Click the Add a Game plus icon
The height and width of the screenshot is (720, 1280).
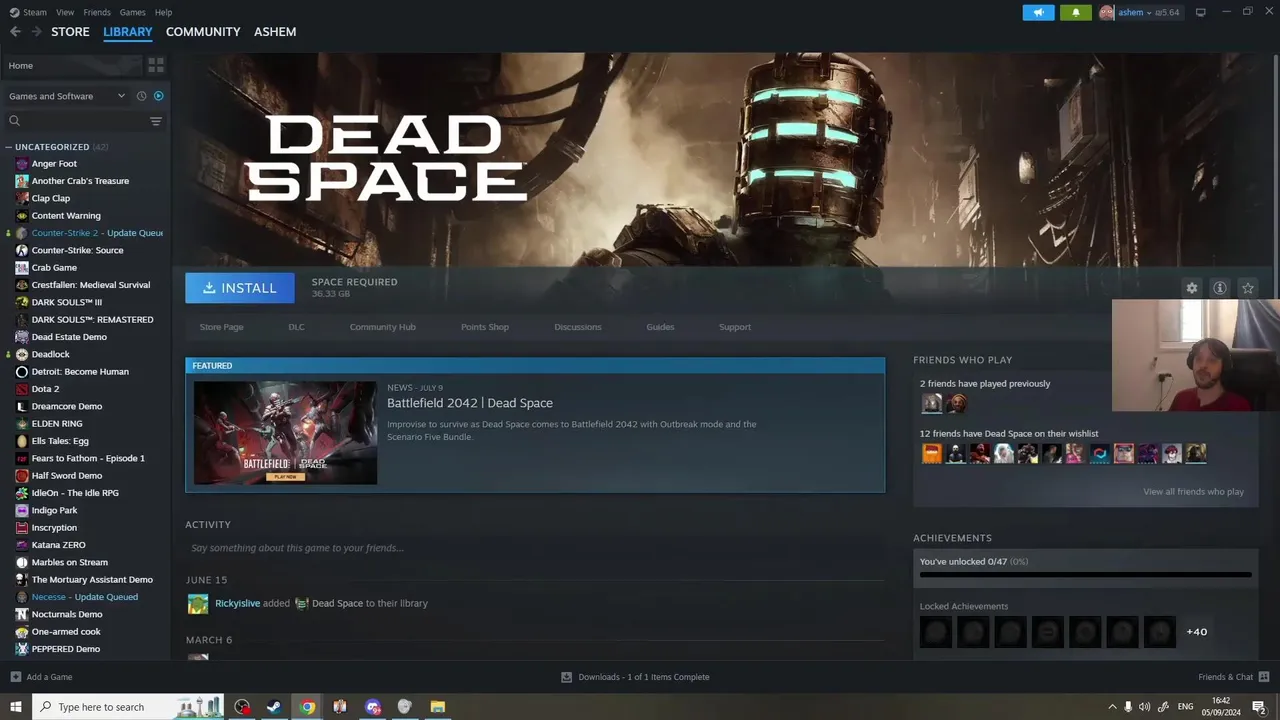[15, 677]
